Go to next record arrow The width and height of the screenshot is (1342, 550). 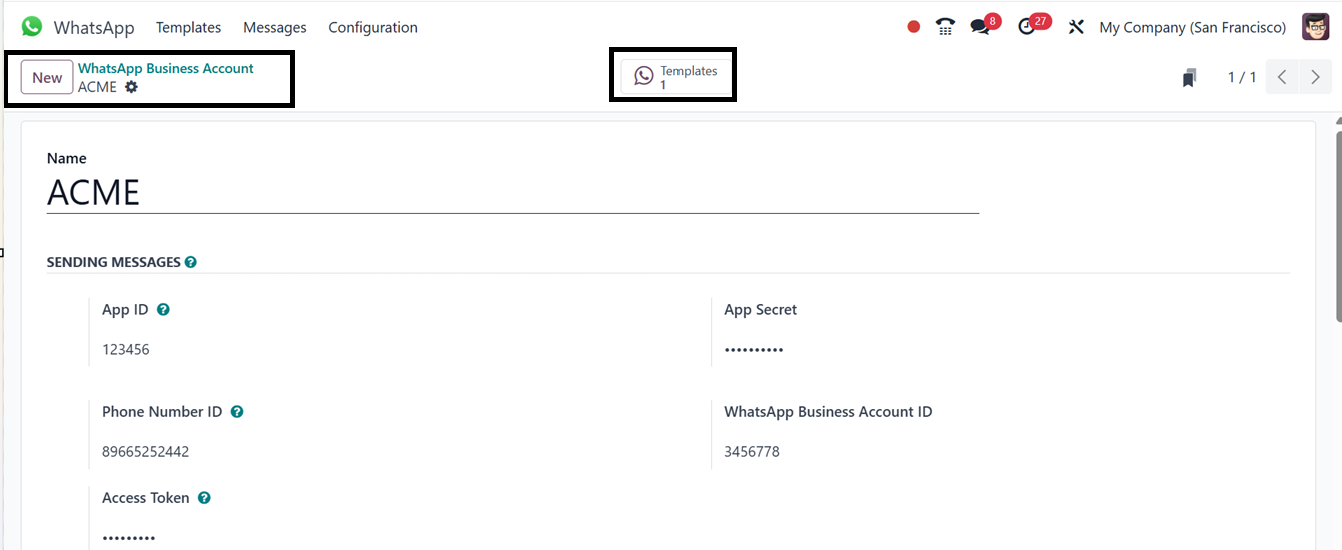tap(1315, 77)
